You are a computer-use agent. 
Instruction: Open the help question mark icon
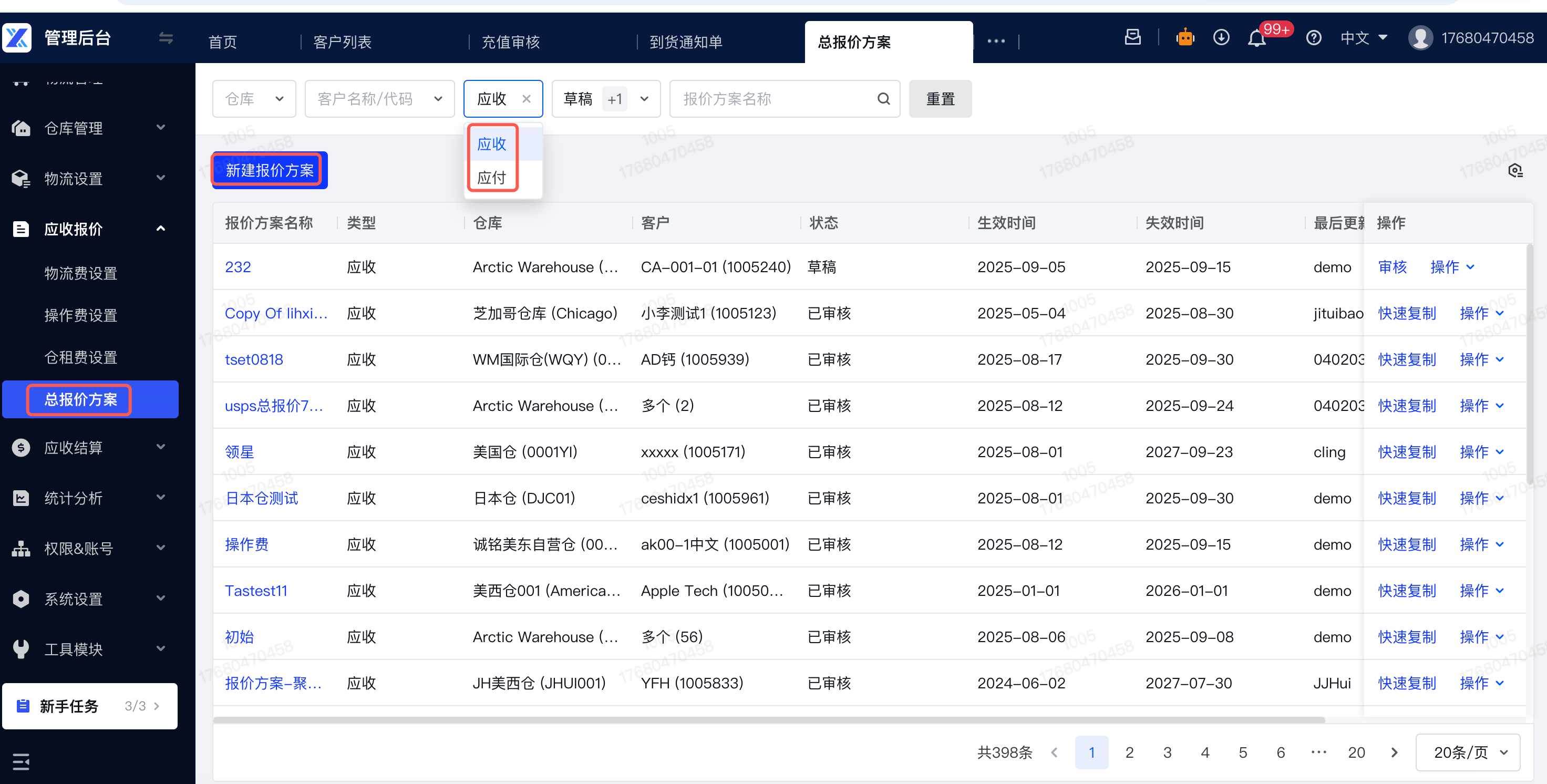tap(1313, 38)
